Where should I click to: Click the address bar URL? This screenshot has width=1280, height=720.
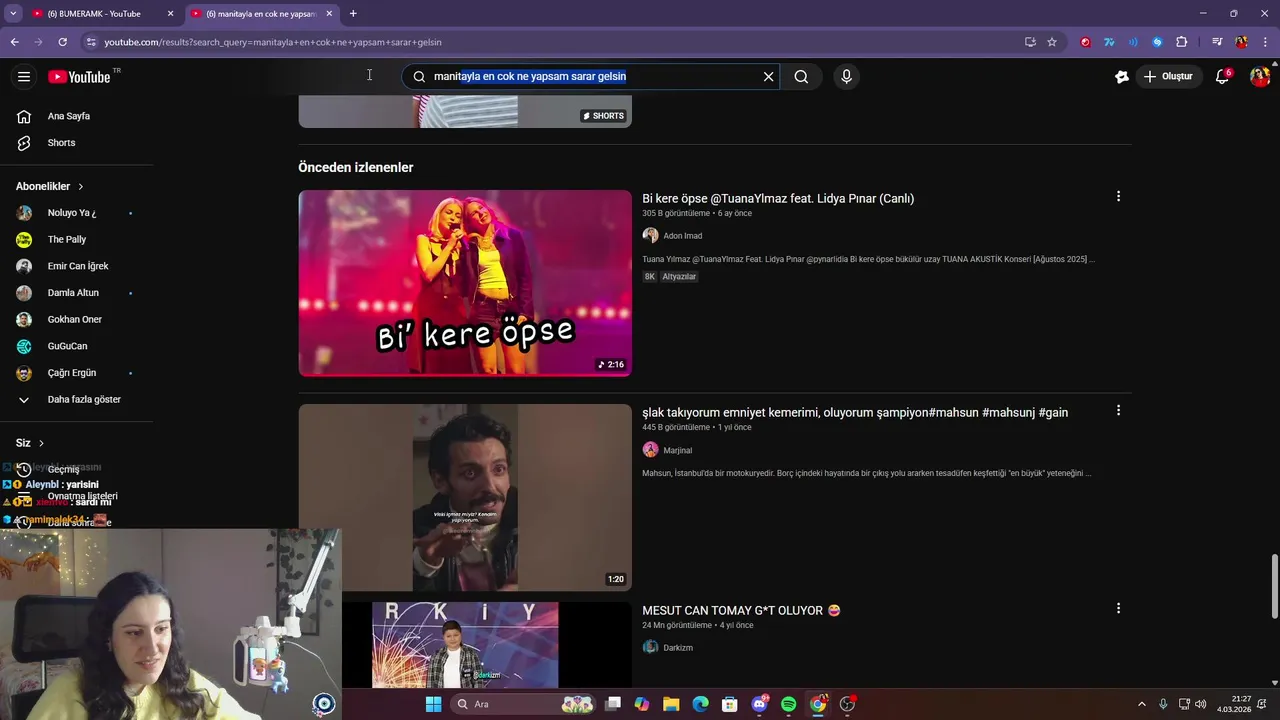272,42
